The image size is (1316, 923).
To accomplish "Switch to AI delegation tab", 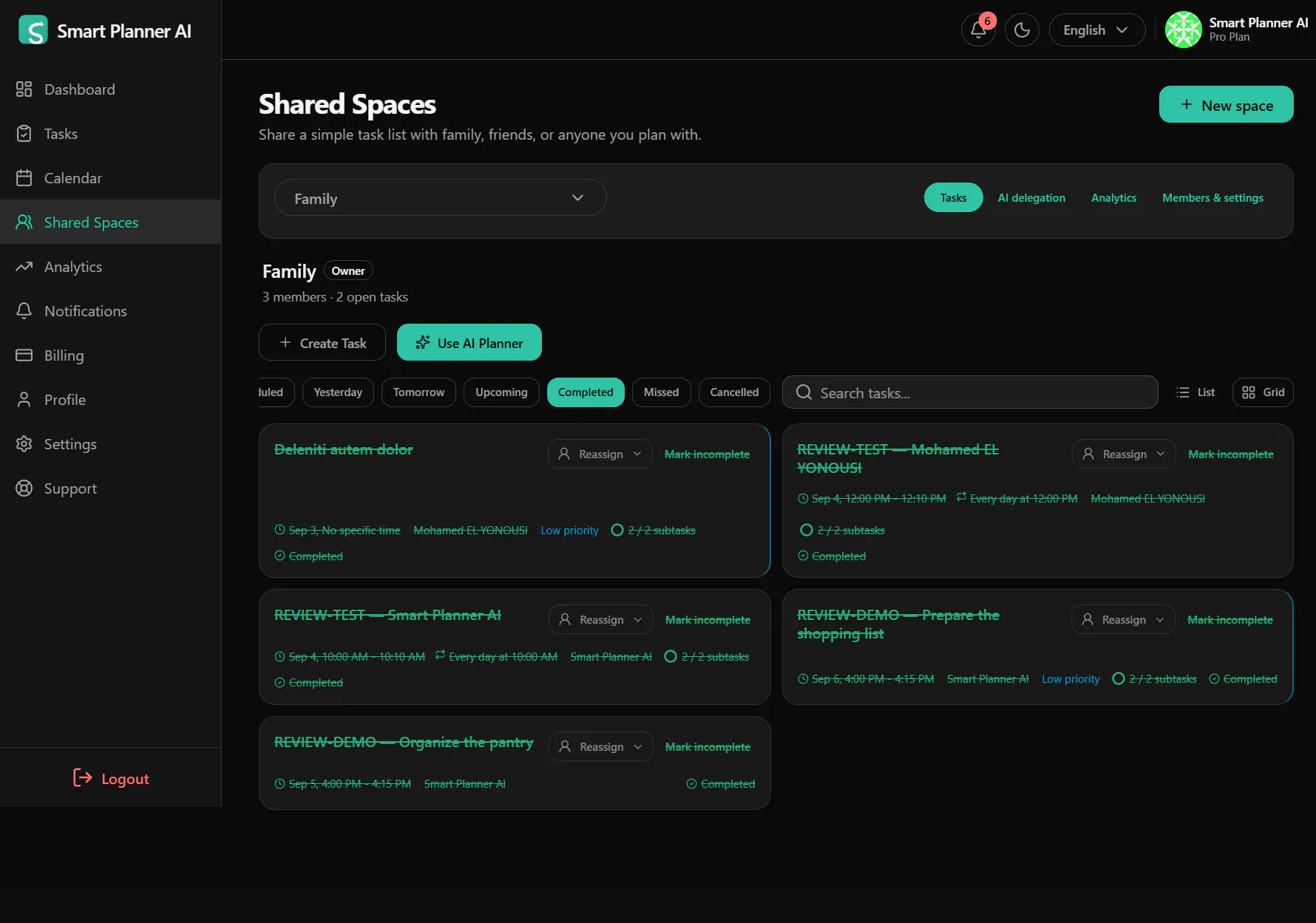I will [1031, 198].
